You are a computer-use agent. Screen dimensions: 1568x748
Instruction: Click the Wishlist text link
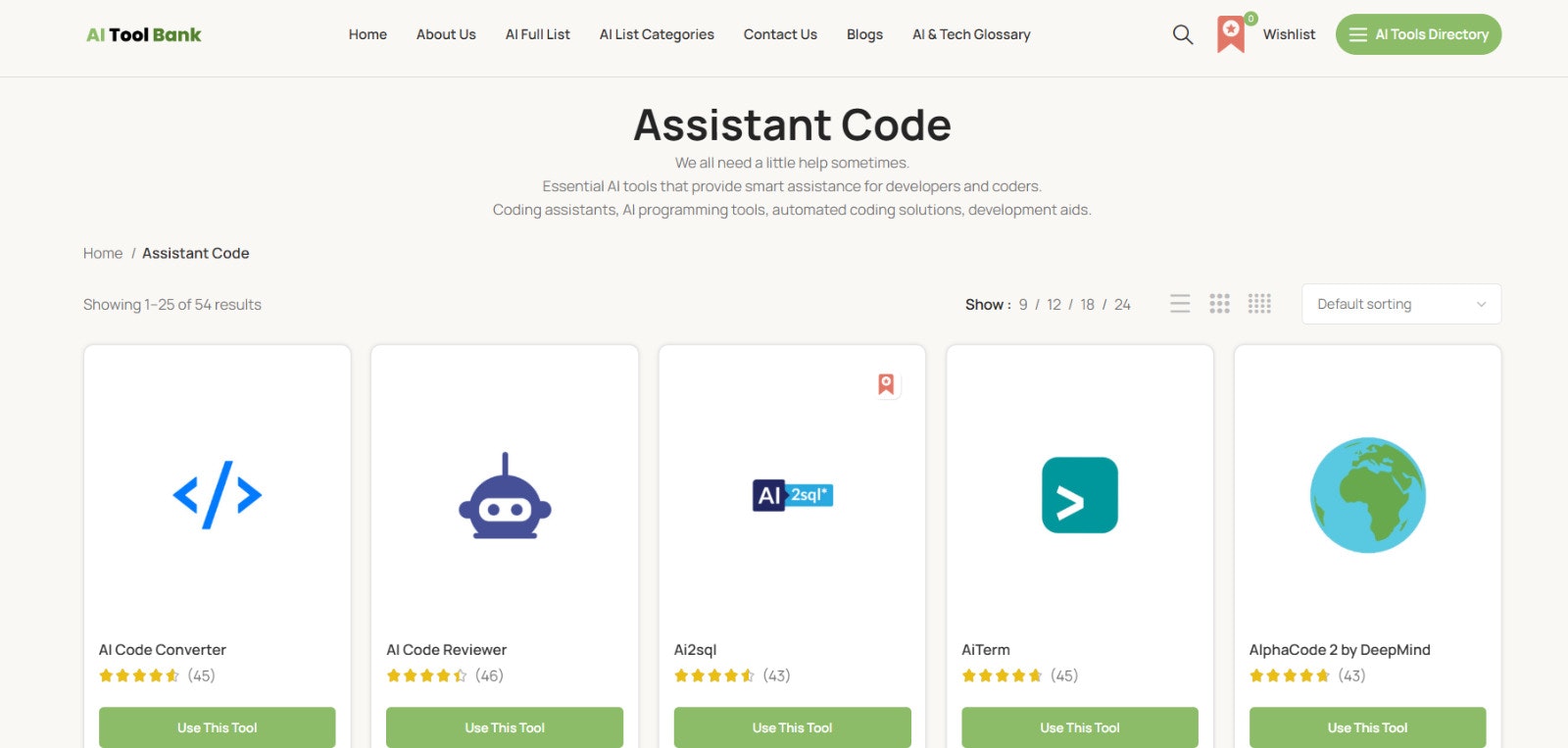[x=1289, y=34]
